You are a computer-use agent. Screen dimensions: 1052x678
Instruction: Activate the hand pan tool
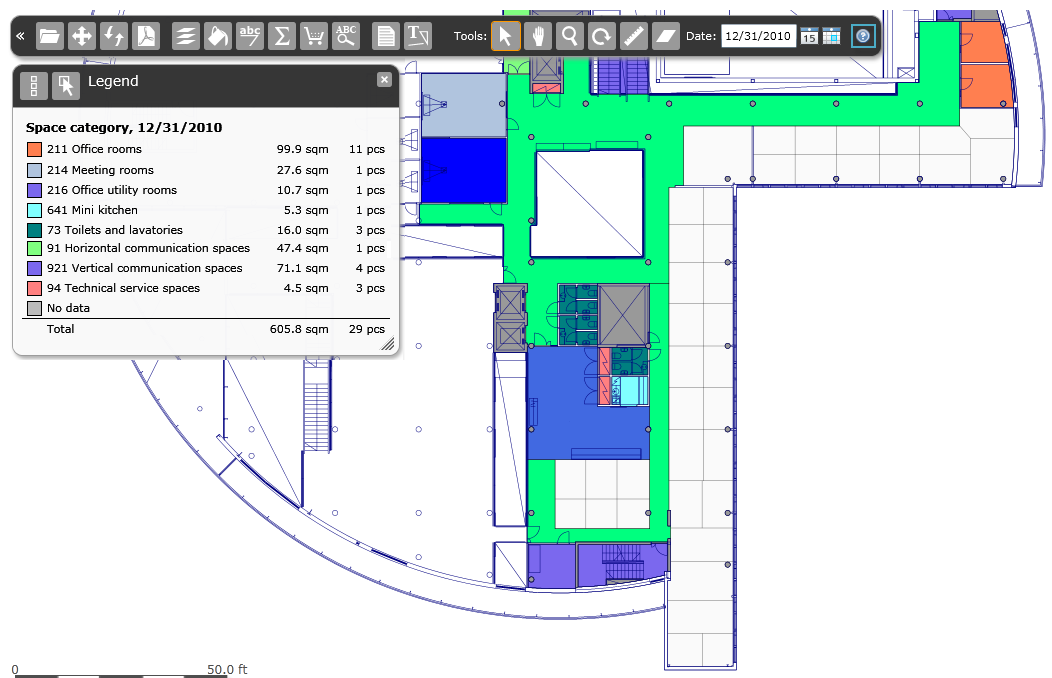(x=537, y=36)
